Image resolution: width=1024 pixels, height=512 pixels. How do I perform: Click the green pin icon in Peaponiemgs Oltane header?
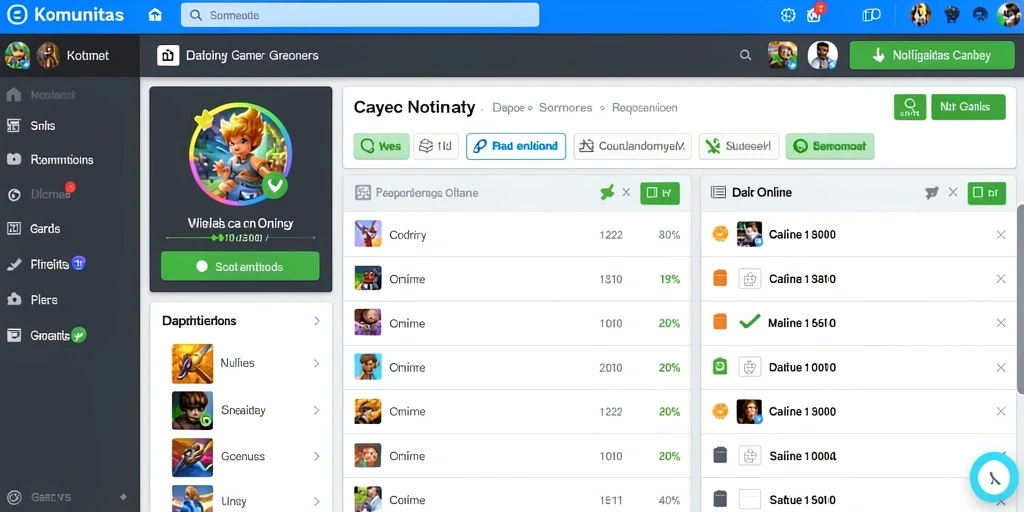point(607,192)
